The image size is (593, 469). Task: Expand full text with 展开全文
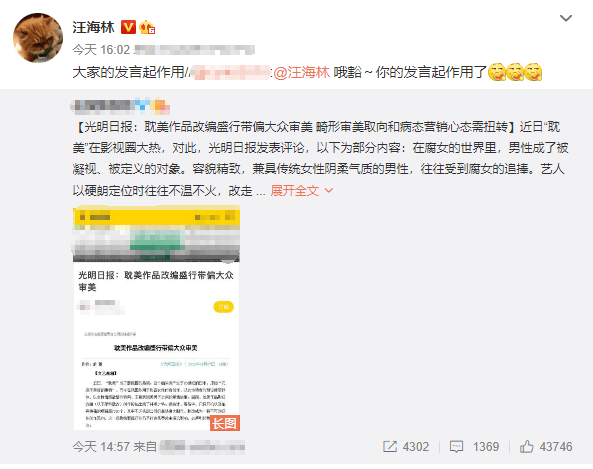pyautogui.click(x=295, y=191)
